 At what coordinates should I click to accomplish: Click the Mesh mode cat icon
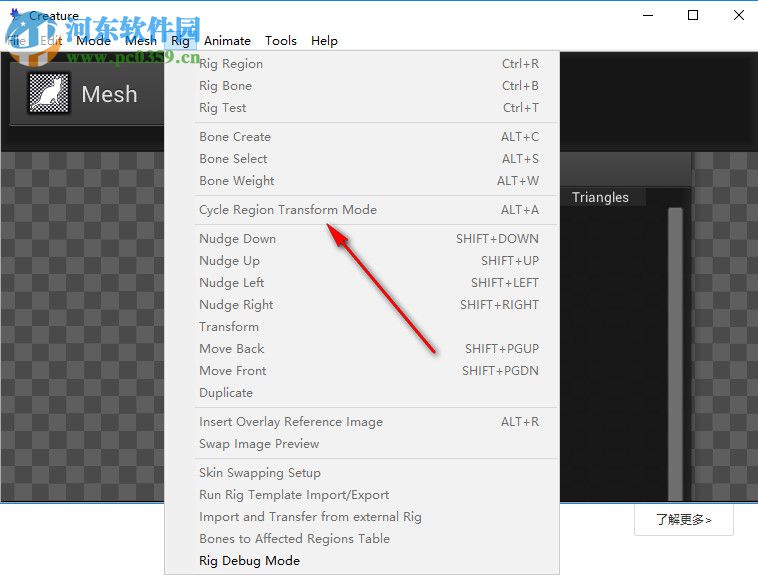pyautogui.click(x=48, y=93)
